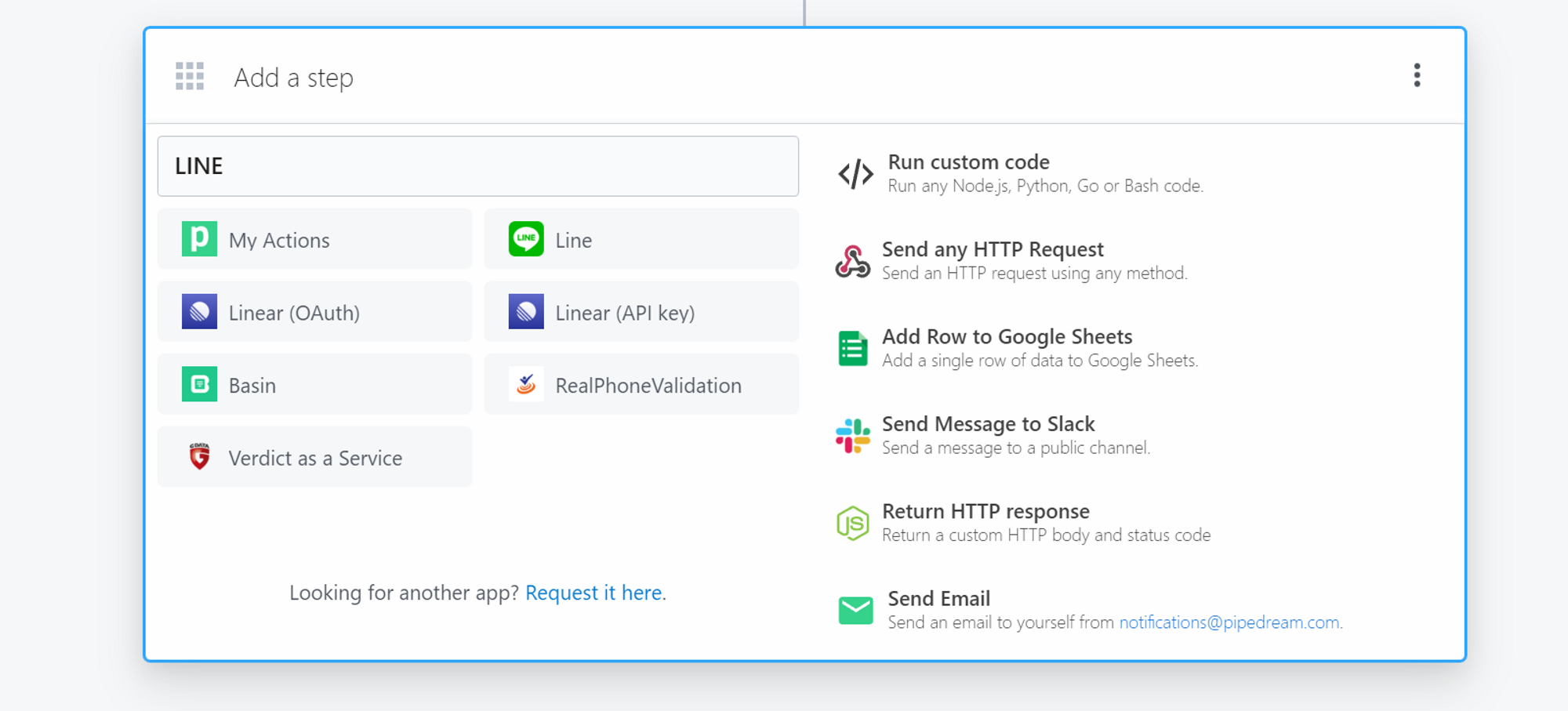Click the grid apps icon beside Add a step
The width and height of the screenshot is (1568, 711).
(190, 76)
